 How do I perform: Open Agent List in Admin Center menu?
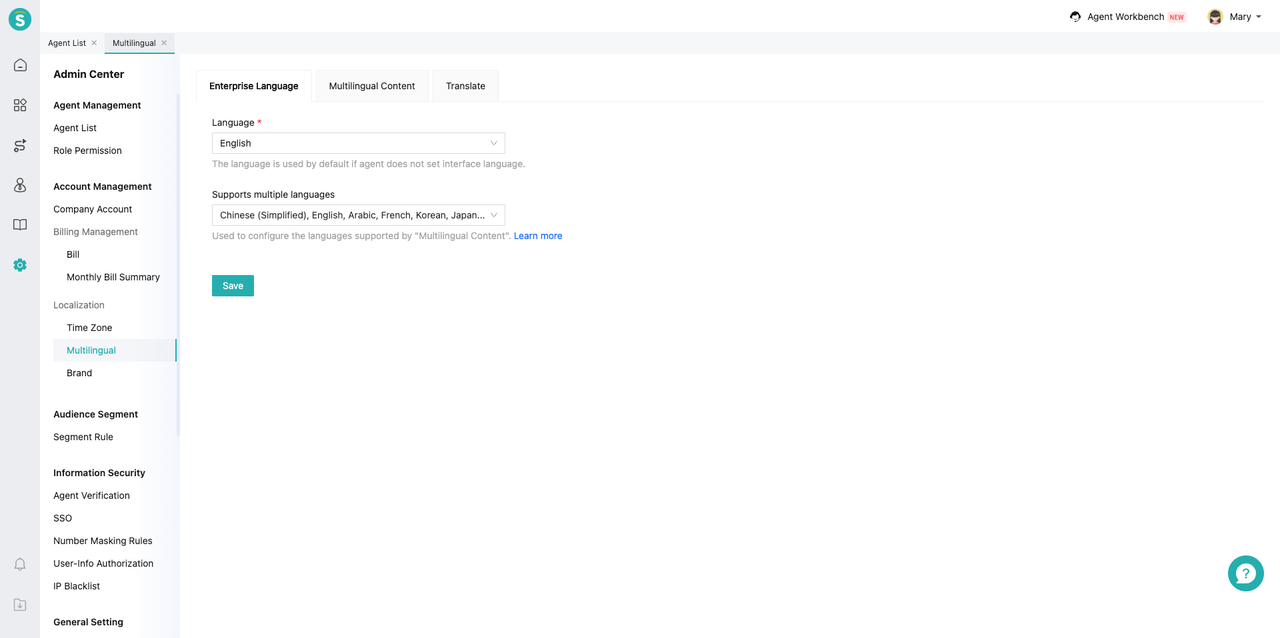(x=75, y=128)
